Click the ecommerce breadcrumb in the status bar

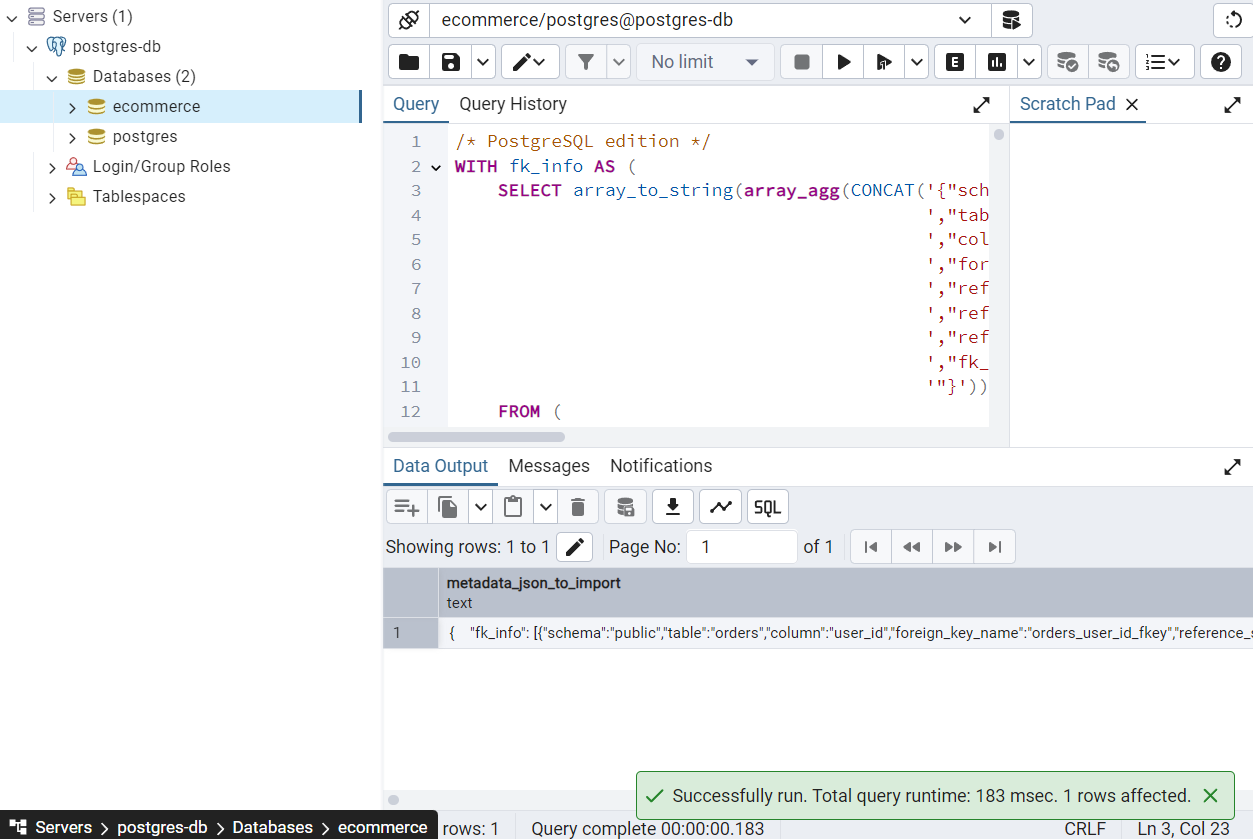tap(383, 827)
